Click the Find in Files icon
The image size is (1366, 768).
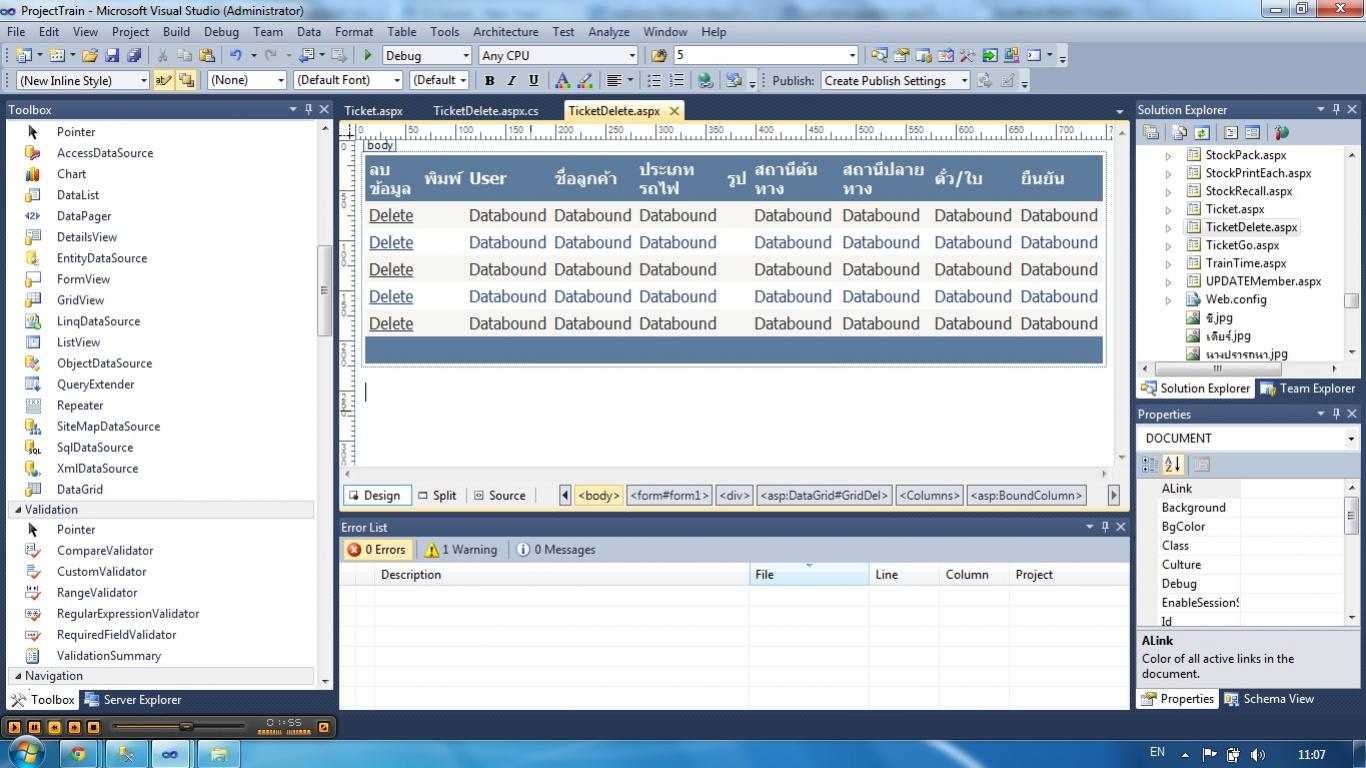click(x=659, y=56)
